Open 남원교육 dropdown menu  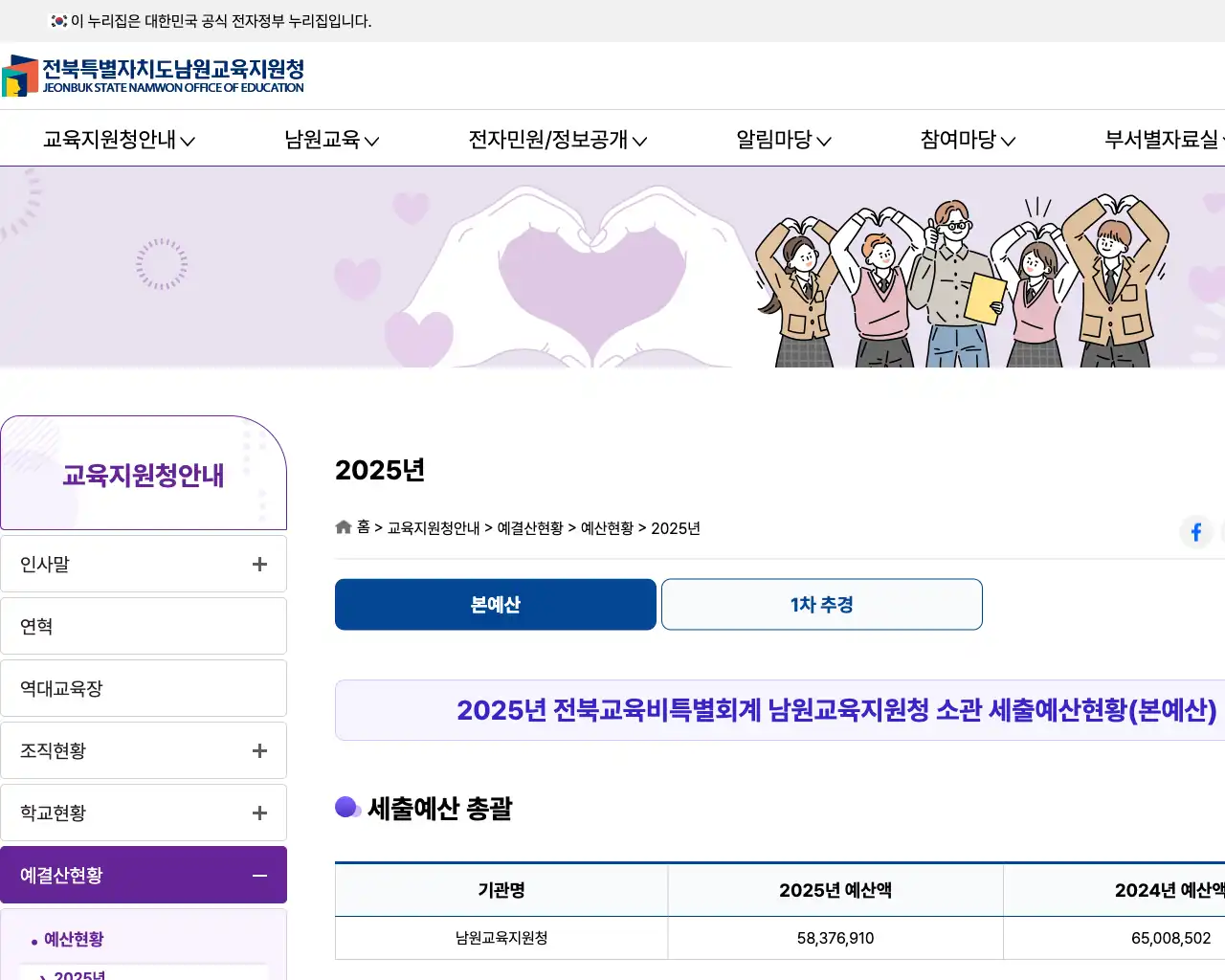click(331, 140)
